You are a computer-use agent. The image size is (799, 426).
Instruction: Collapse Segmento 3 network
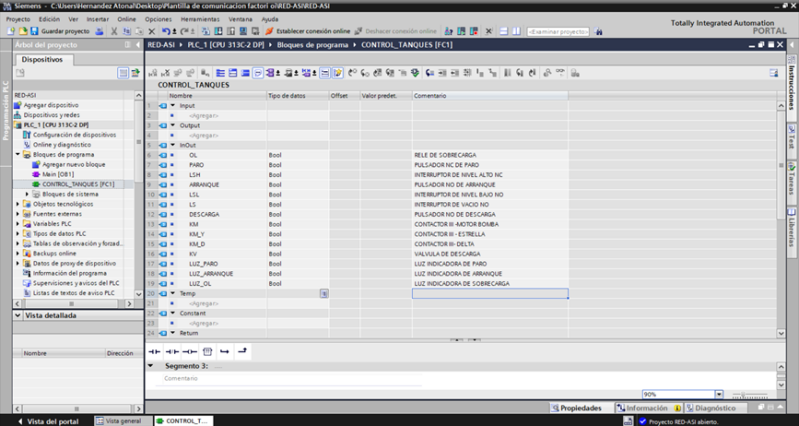[151, 366]
